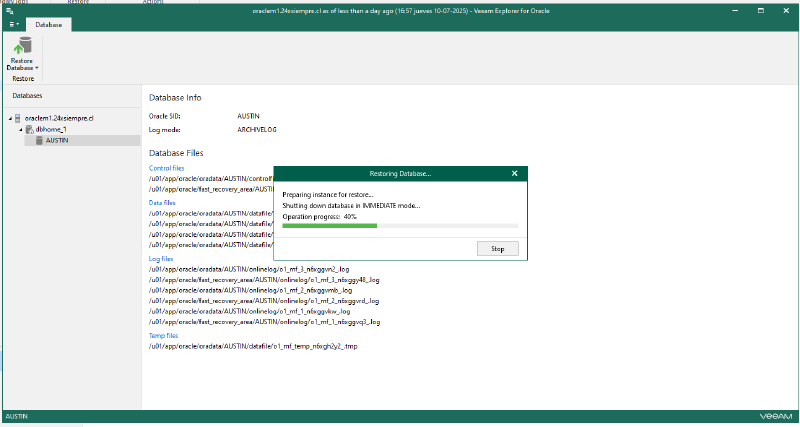Click the AUSTIN Oracle SID value
This screenshot has width=800, height=427.
(248, 116)
